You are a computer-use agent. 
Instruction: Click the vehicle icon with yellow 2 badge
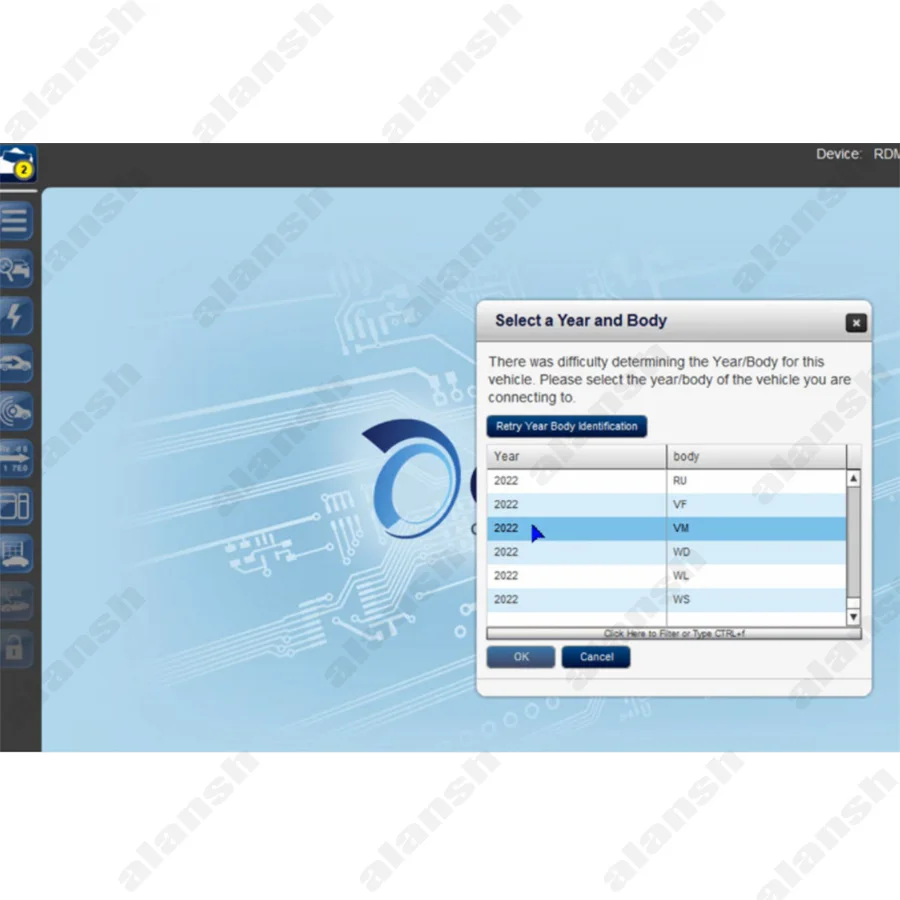pyautogui.click(x=18, y=164)
